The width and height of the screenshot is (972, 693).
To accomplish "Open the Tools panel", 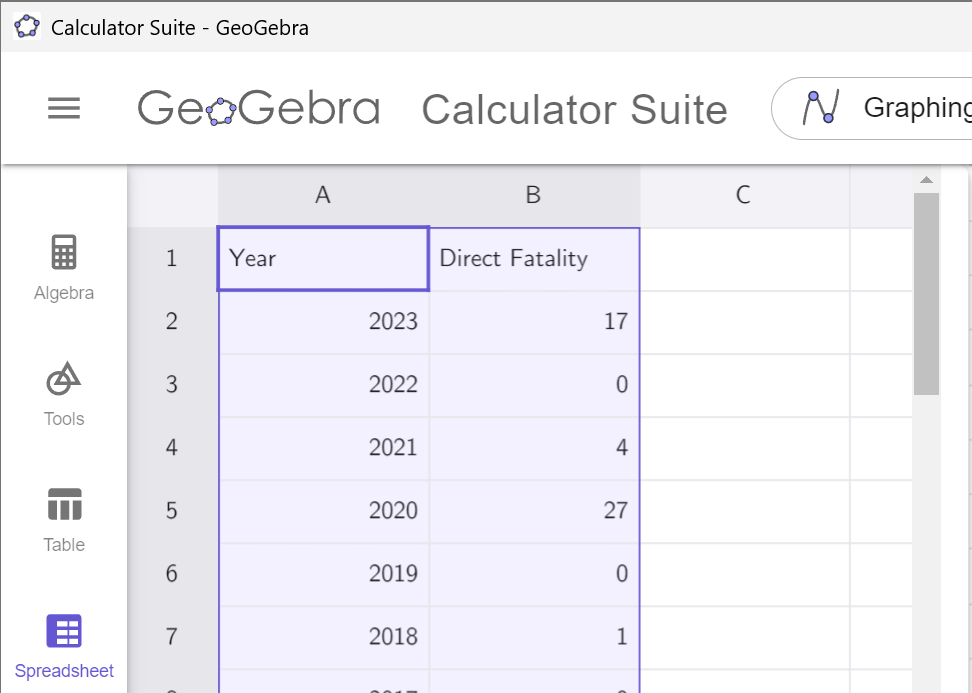I will tap(64, 394).
